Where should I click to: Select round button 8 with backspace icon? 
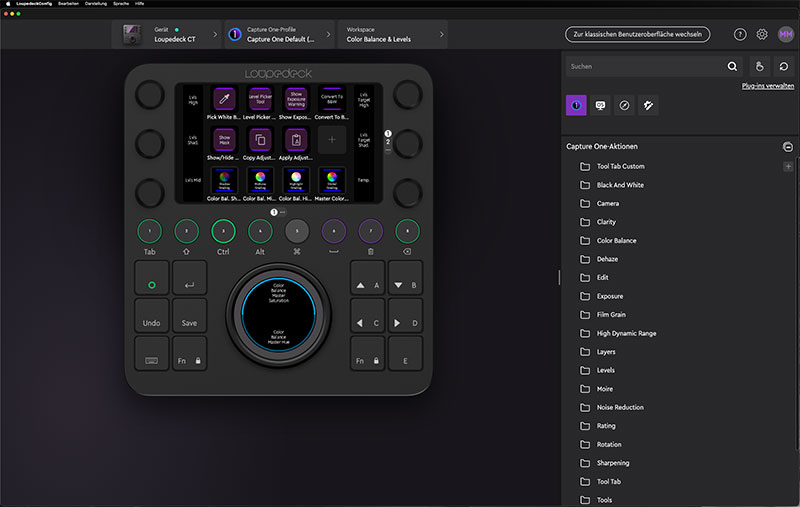(x=408, y=231)
